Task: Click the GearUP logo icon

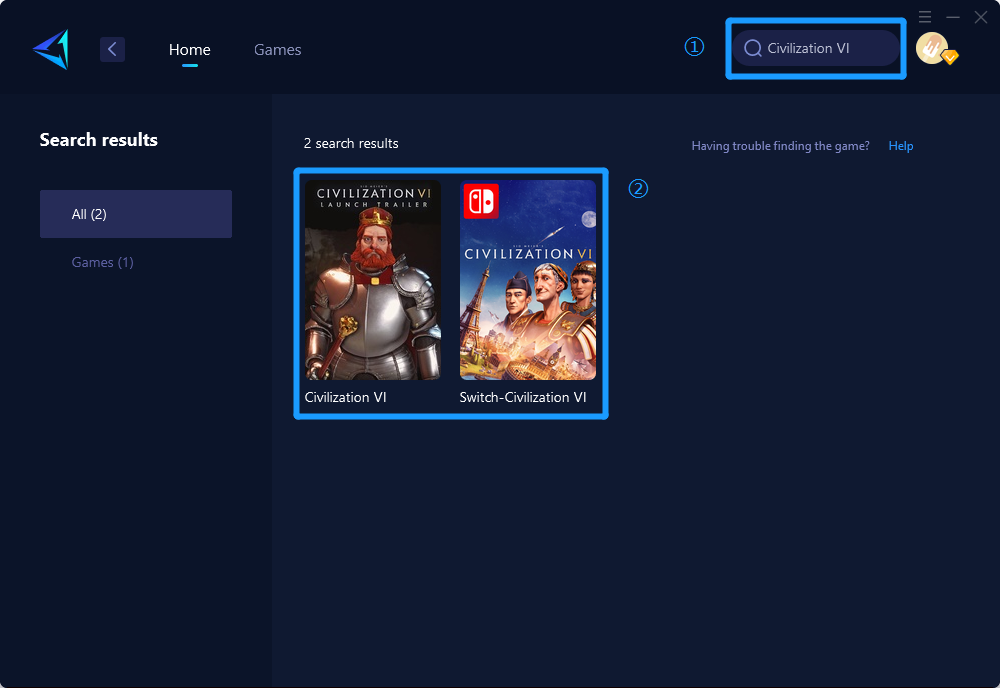Action: click(x=51, y=49)
